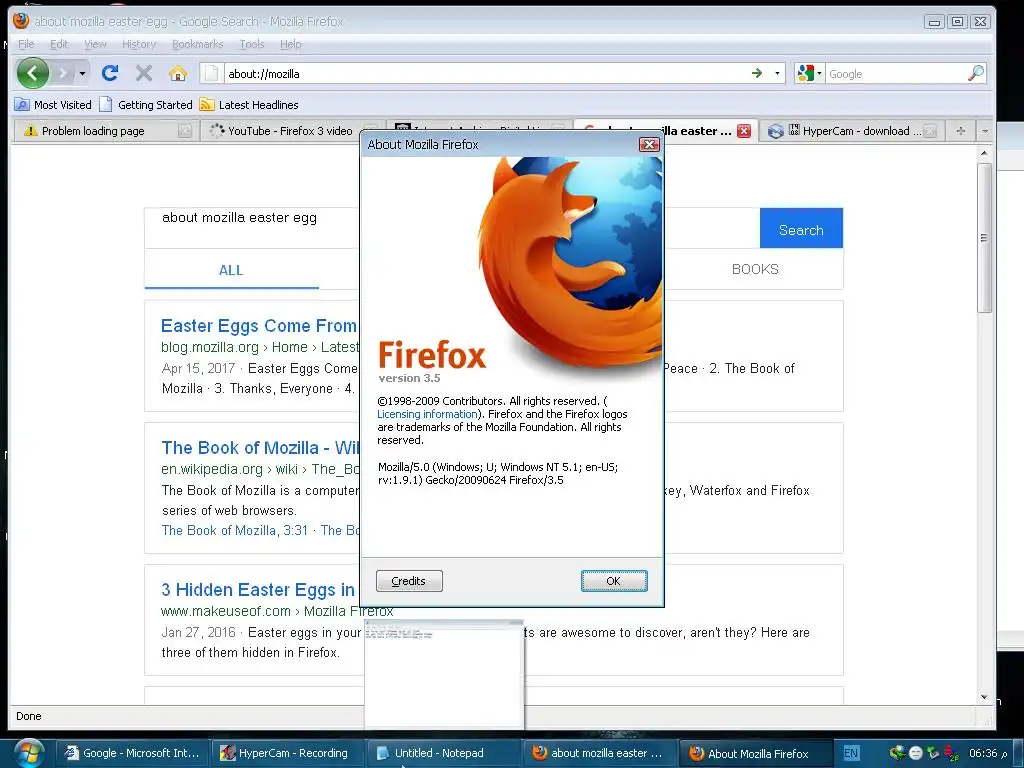The height and width of the screenshot is (768, 1024).
Task: Click the Firefox logo in the title bar
Action: [x=21, y=21]
